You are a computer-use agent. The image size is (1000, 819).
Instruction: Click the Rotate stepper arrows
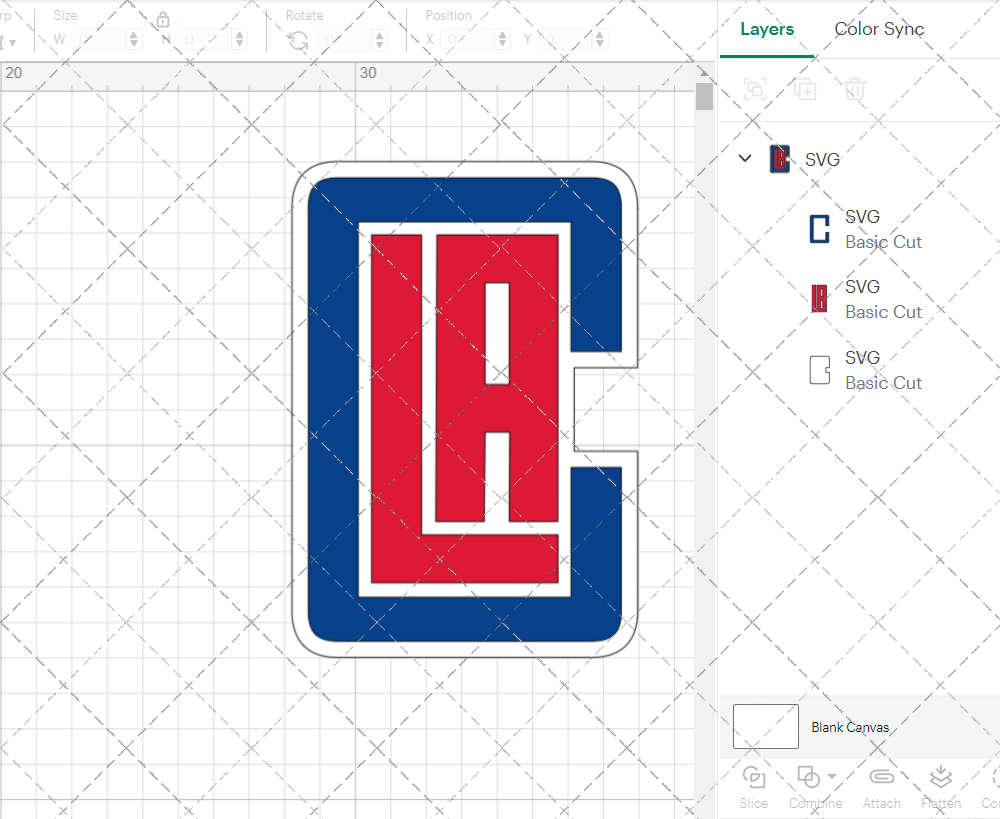tap(379, 40)
